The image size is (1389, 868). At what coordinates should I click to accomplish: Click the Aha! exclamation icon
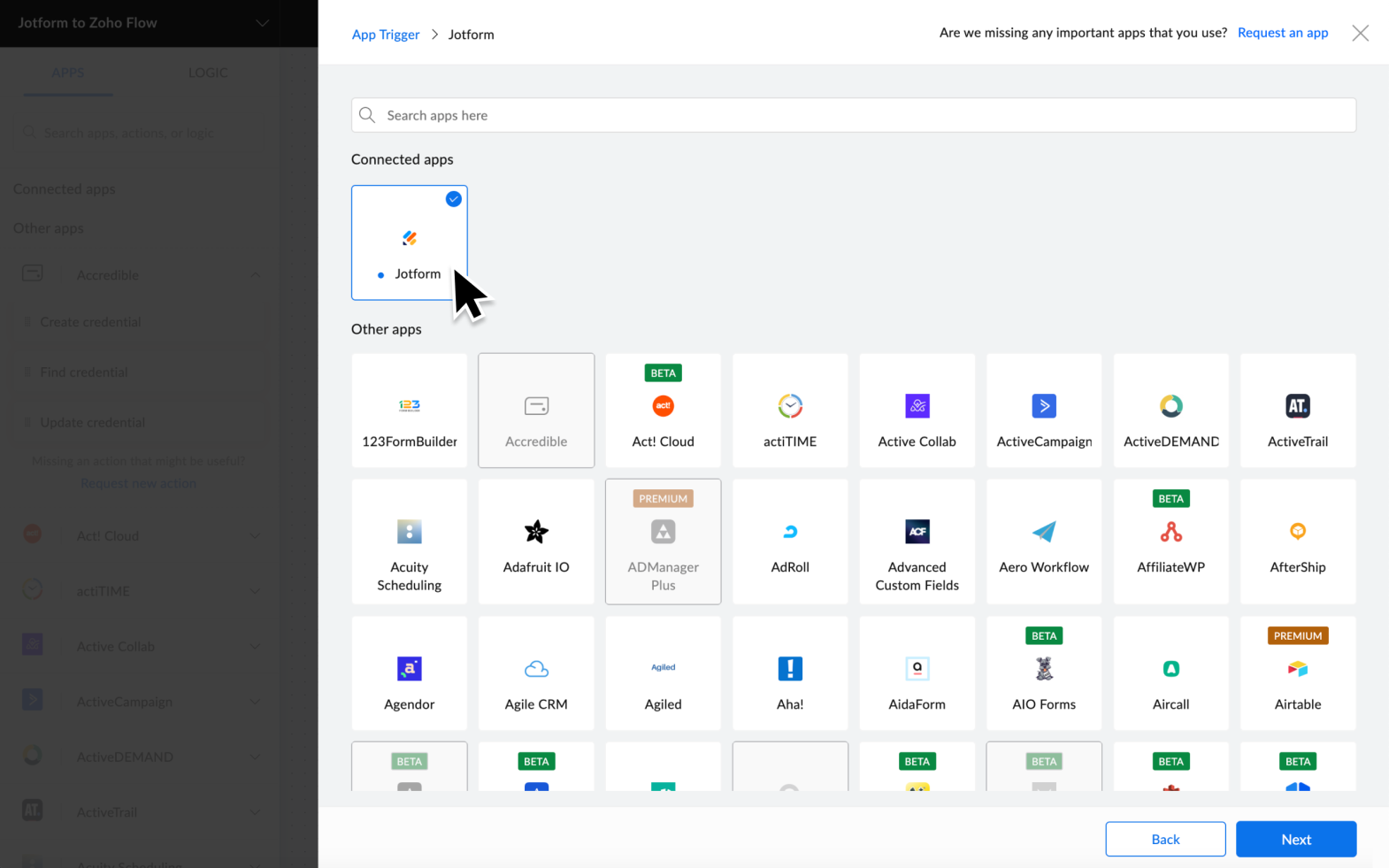(790, 669)
